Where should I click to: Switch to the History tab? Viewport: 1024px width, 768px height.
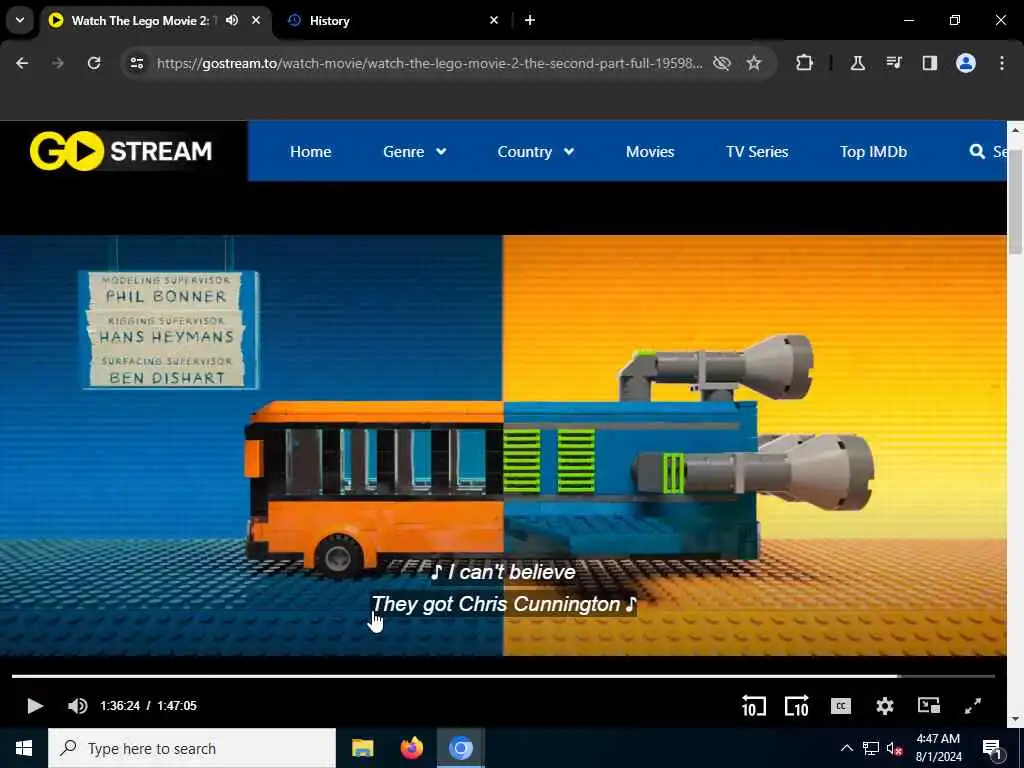pos(392,20)
